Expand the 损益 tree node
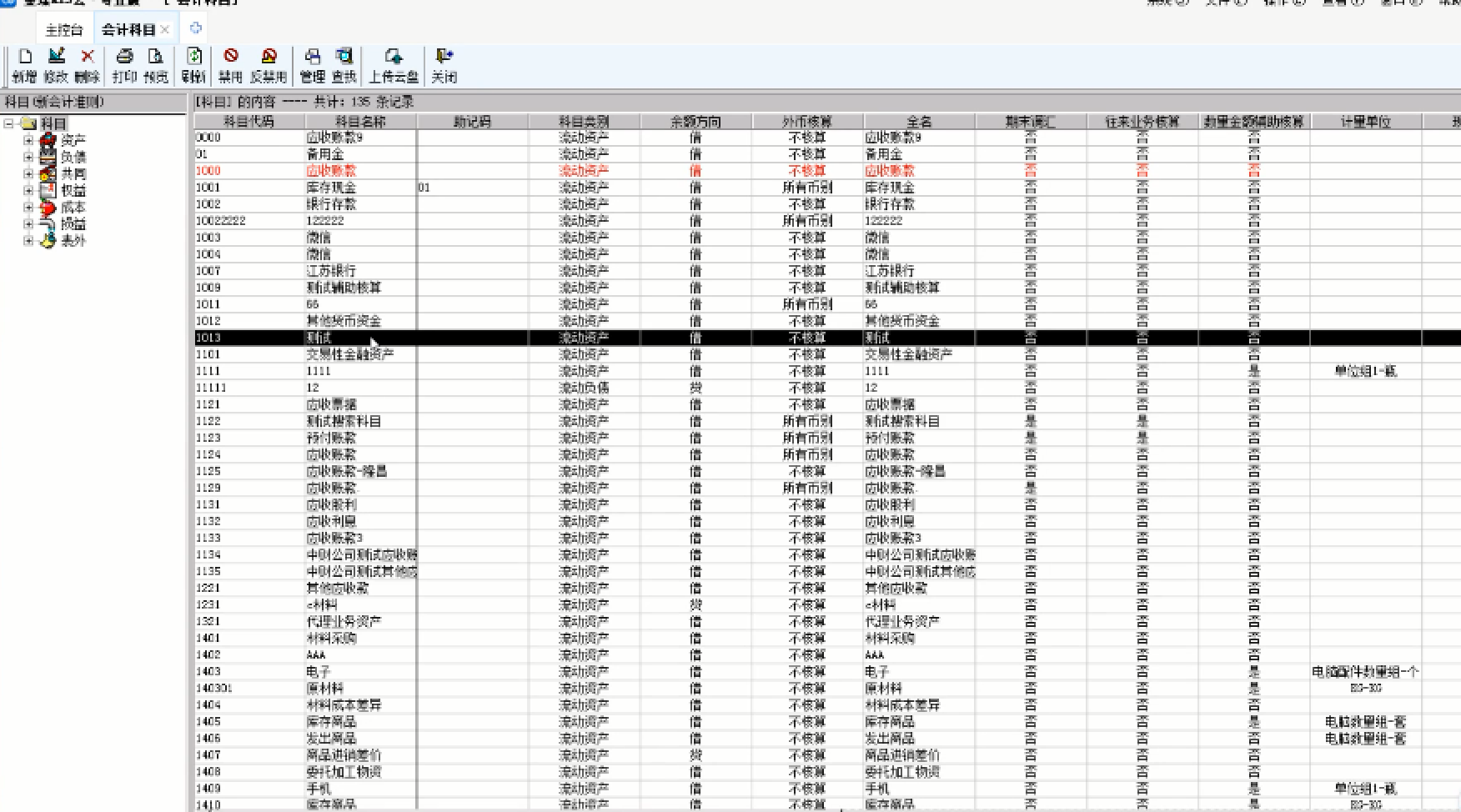This screenshot has width=1461, height=812. 28,223
